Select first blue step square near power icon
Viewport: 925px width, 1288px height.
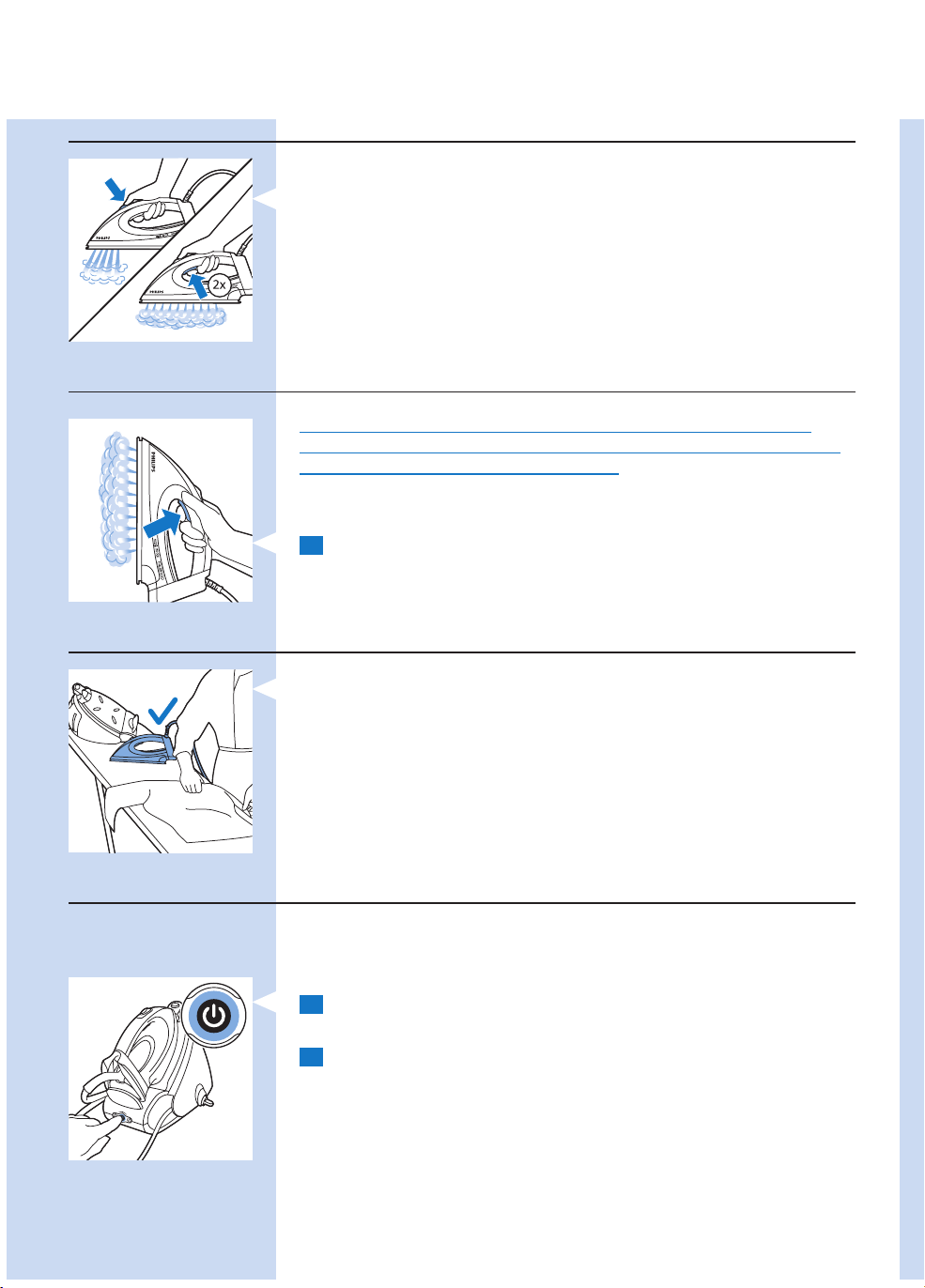coord(312,1004)
